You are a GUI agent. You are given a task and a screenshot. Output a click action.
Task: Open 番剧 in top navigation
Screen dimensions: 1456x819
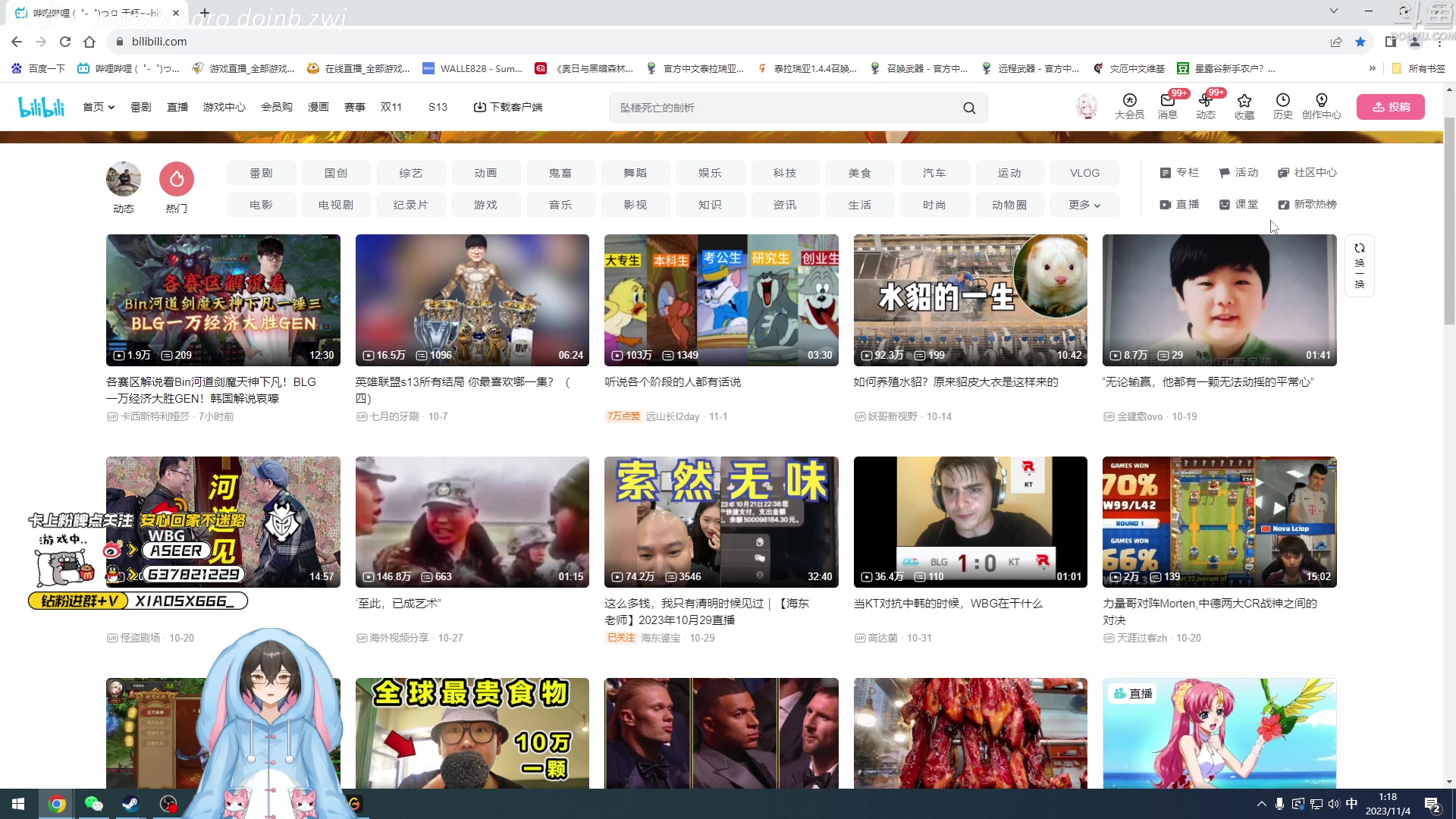pyautogui.click(x=141, y=107)
